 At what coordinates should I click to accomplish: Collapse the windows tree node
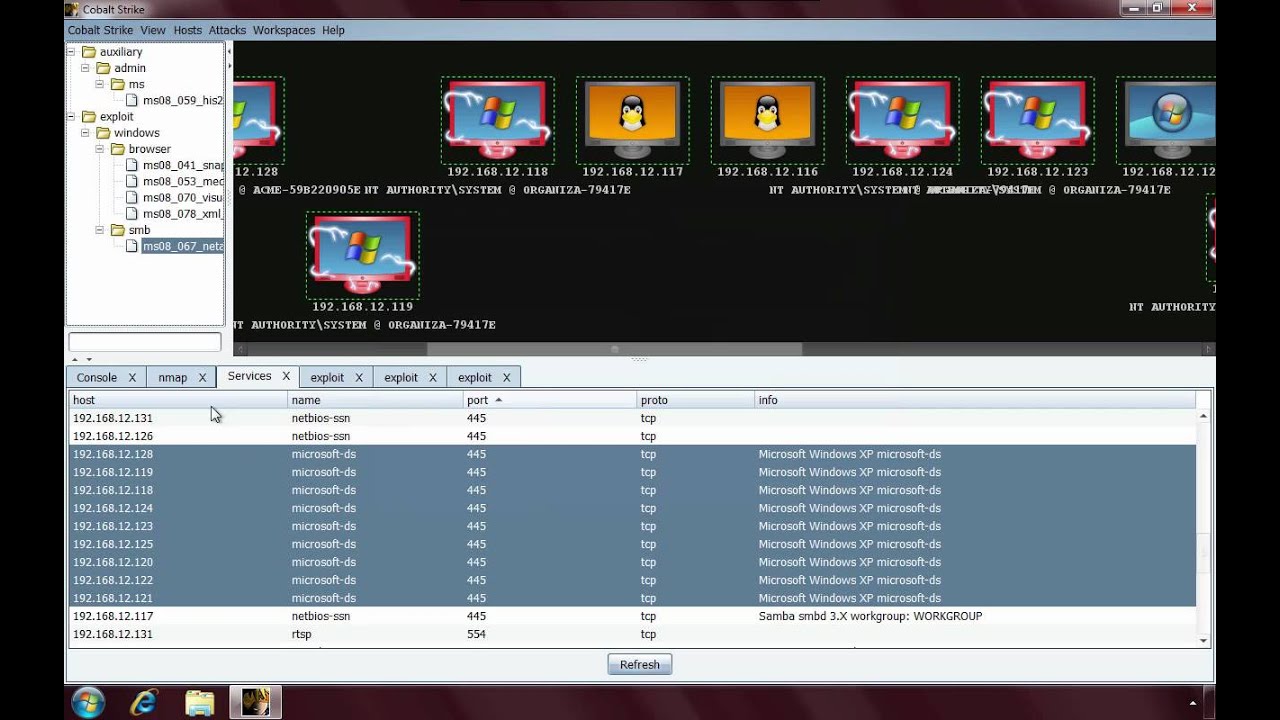click(86, 133)
